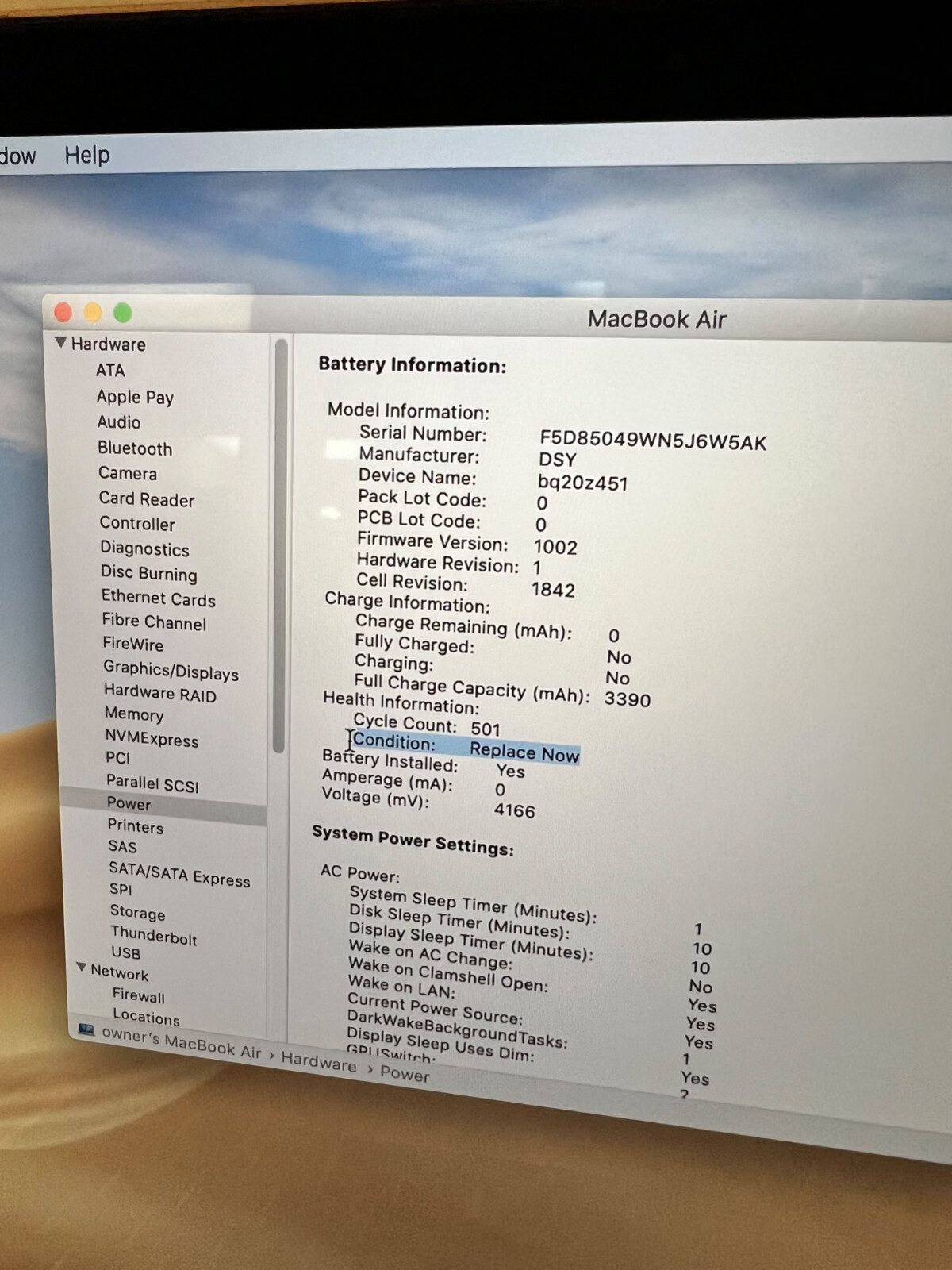Image resolution: width=952 pixels, height=1270 pixels.
Task: Open Storage in the sidebar
Action: click(x=137, y=912)
